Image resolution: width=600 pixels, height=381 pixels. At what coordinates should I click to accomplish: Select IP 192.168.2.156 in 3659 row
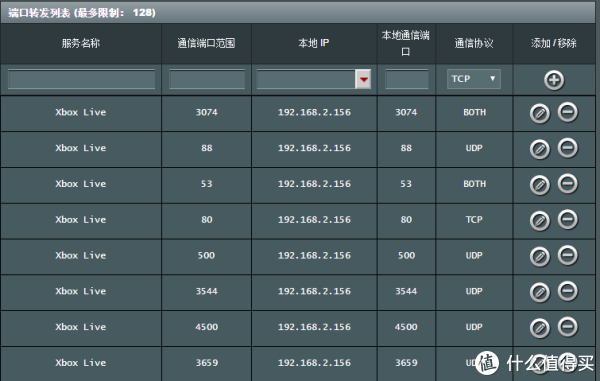(314, 363)
